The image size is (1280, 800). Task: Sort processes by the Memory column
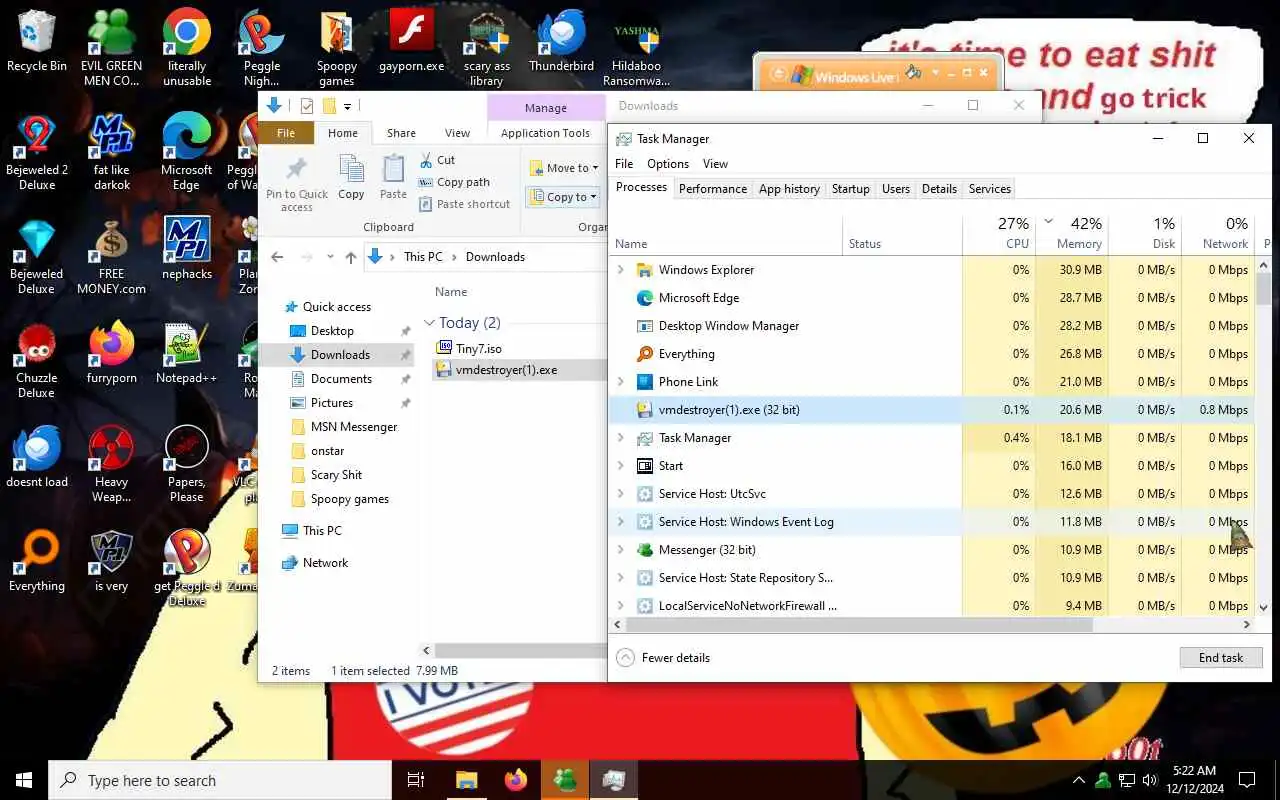[x=1072, y=233]
